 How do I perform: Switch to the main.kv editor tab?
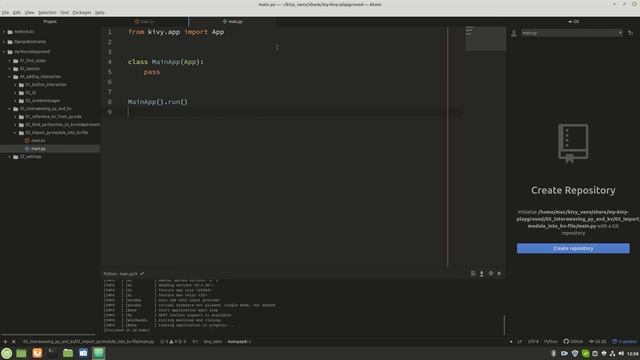tap(144, 22)
